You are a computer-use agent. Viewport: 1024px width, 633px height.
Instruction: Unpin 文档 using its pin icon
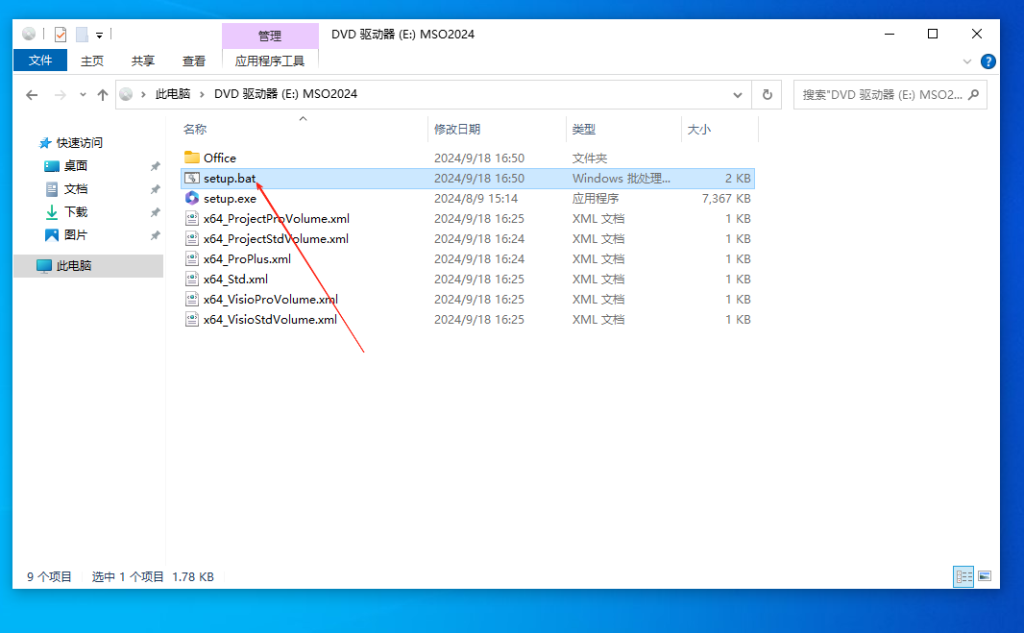click(x=155, y=189)
